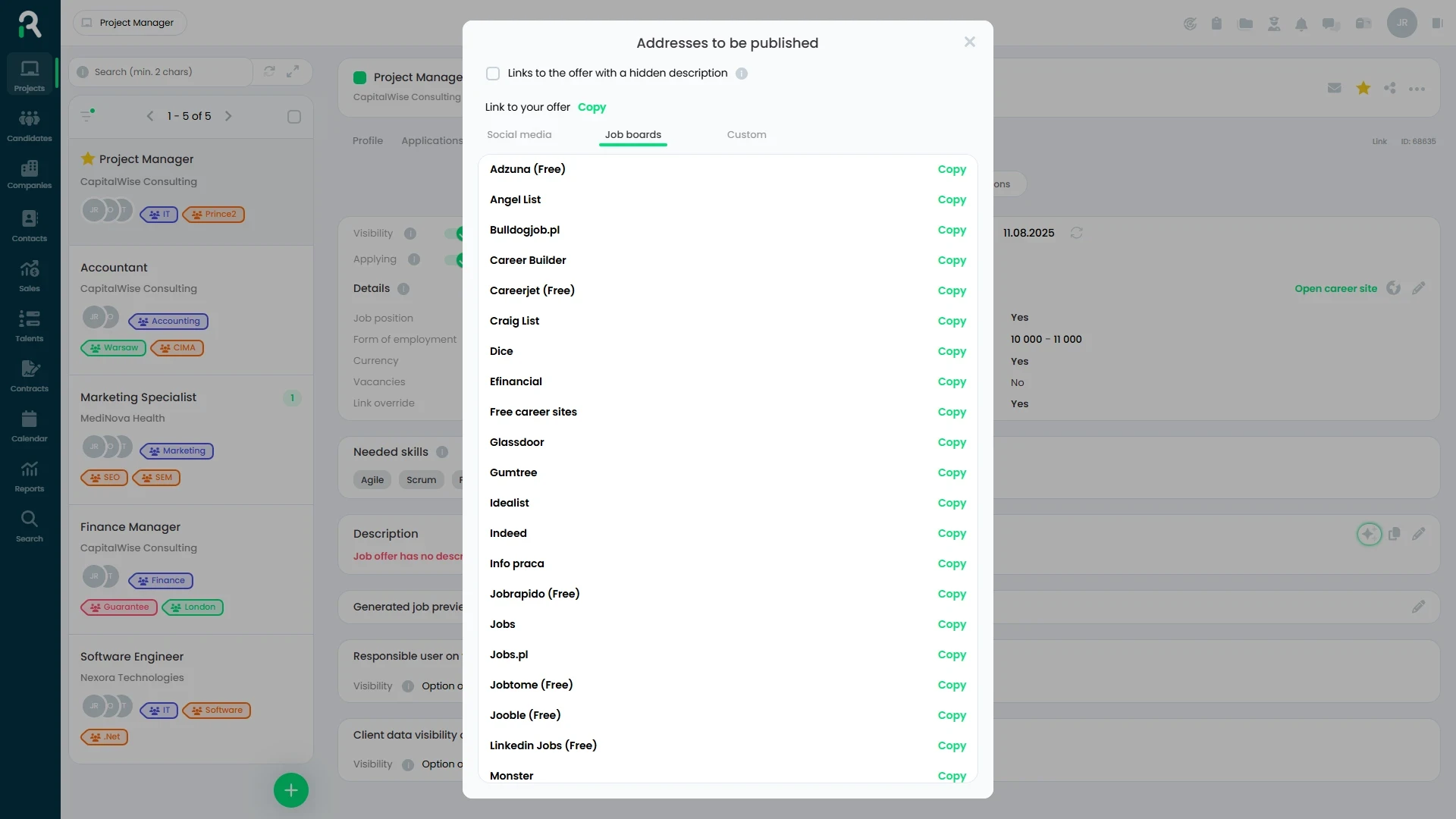
Task: Navigate to Reports in the sidebar
Action: coord(30,475)
